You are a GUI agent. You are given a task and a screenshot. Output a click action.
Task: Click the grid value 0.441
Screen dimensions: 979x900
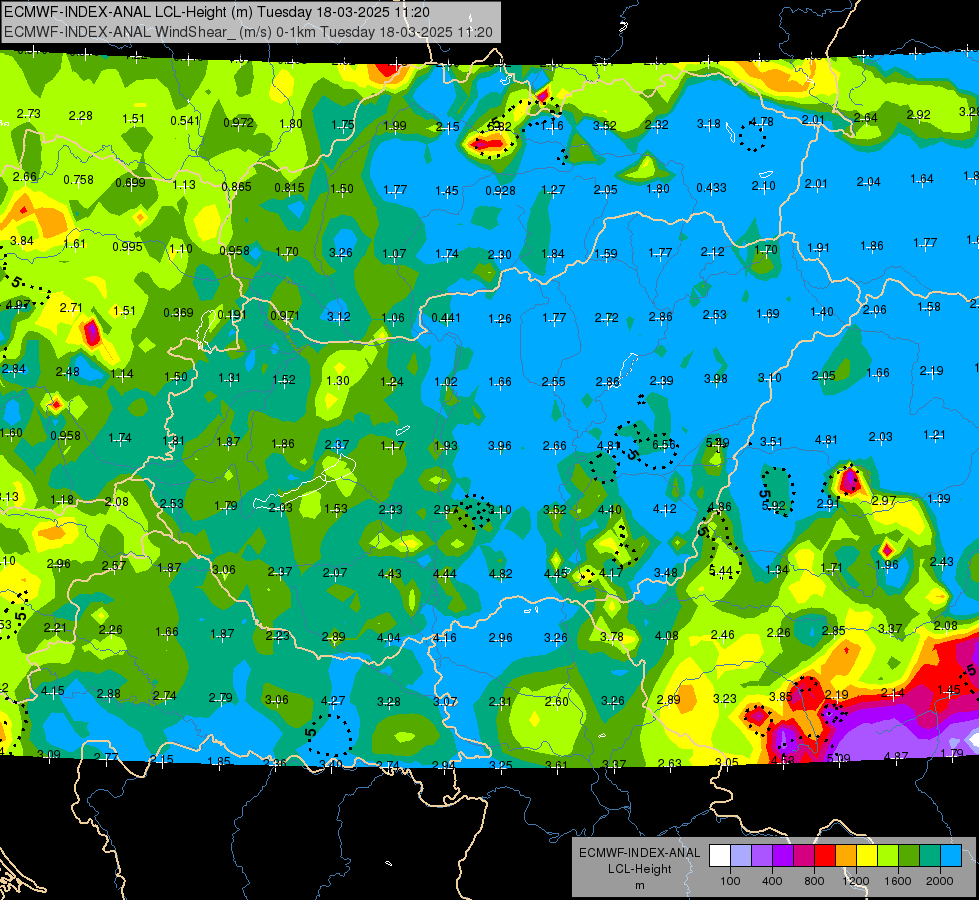[x=446, y=318]
